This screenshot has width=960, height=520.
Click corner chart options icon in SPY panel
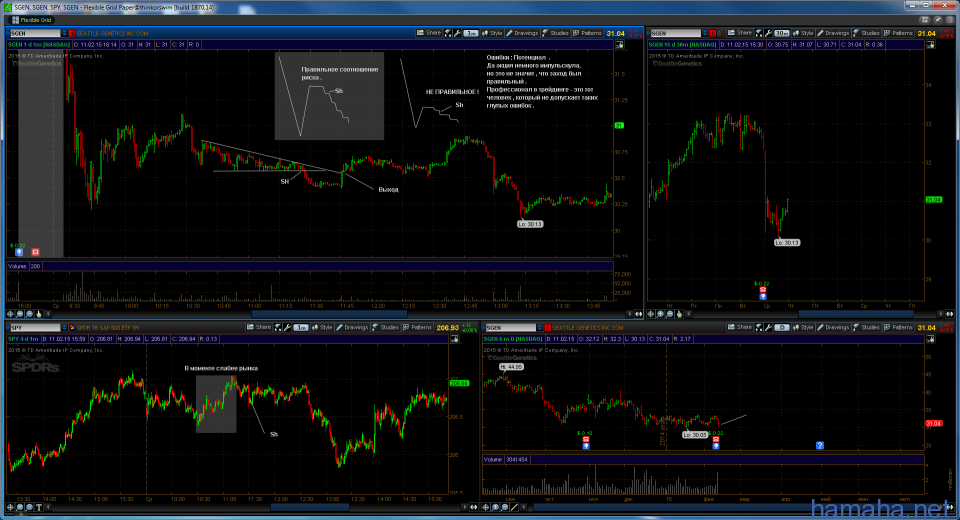pyautogui.click(x=454, y=339)
